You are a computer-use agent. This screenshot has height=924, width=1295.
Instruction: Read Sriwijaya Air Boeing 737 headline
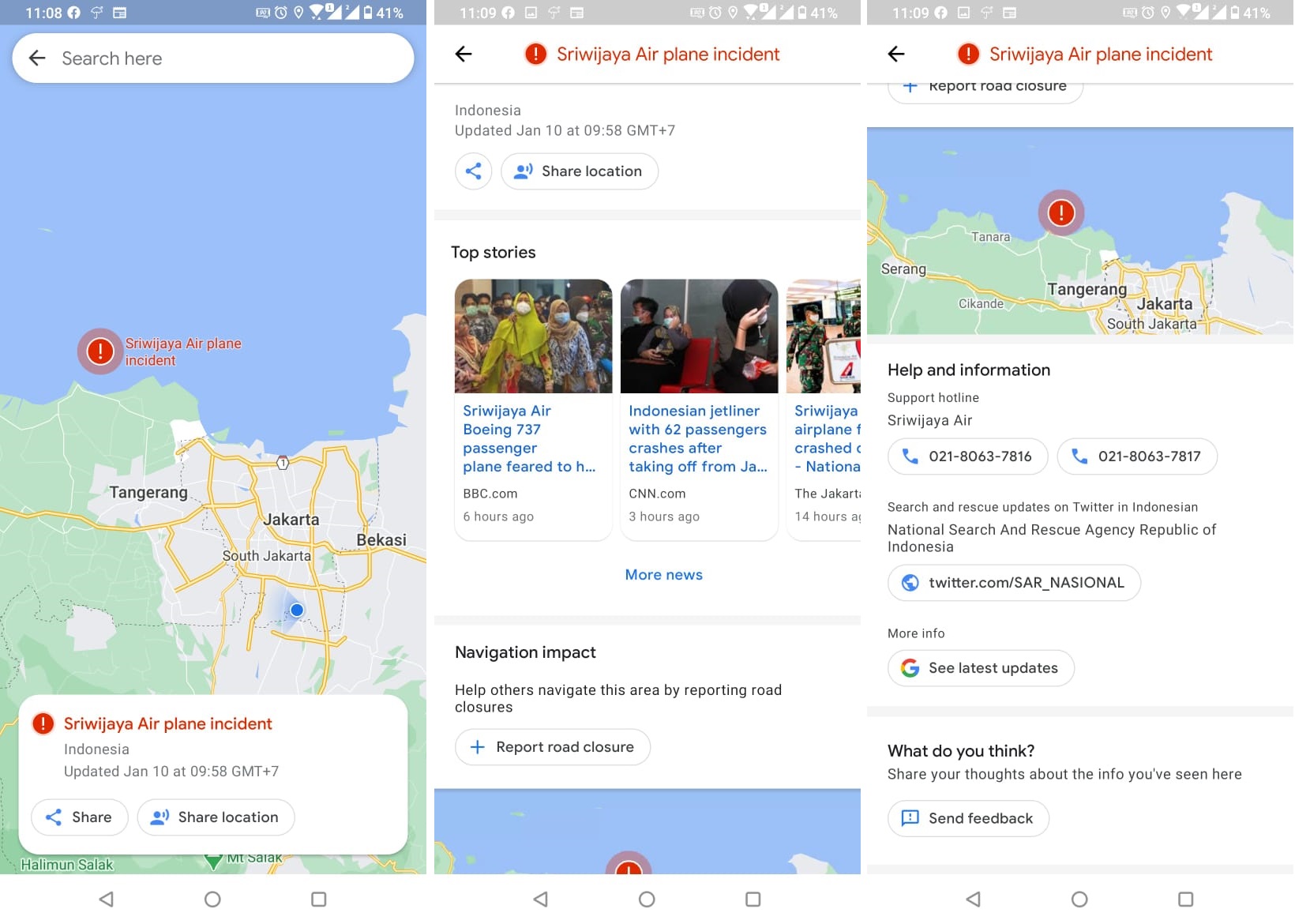click(529, 438)
